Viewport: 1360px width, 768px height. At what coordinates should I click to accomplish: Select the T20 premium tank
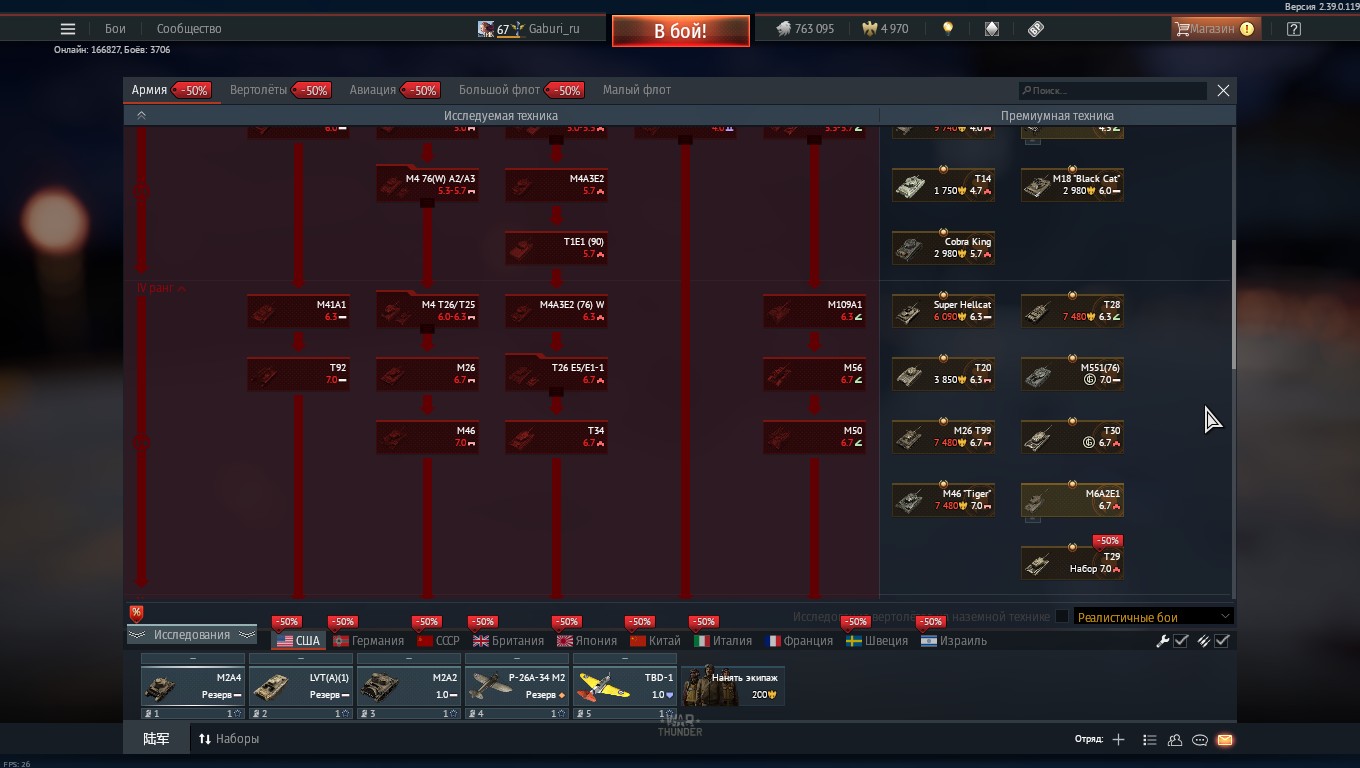tap(943, 374)
